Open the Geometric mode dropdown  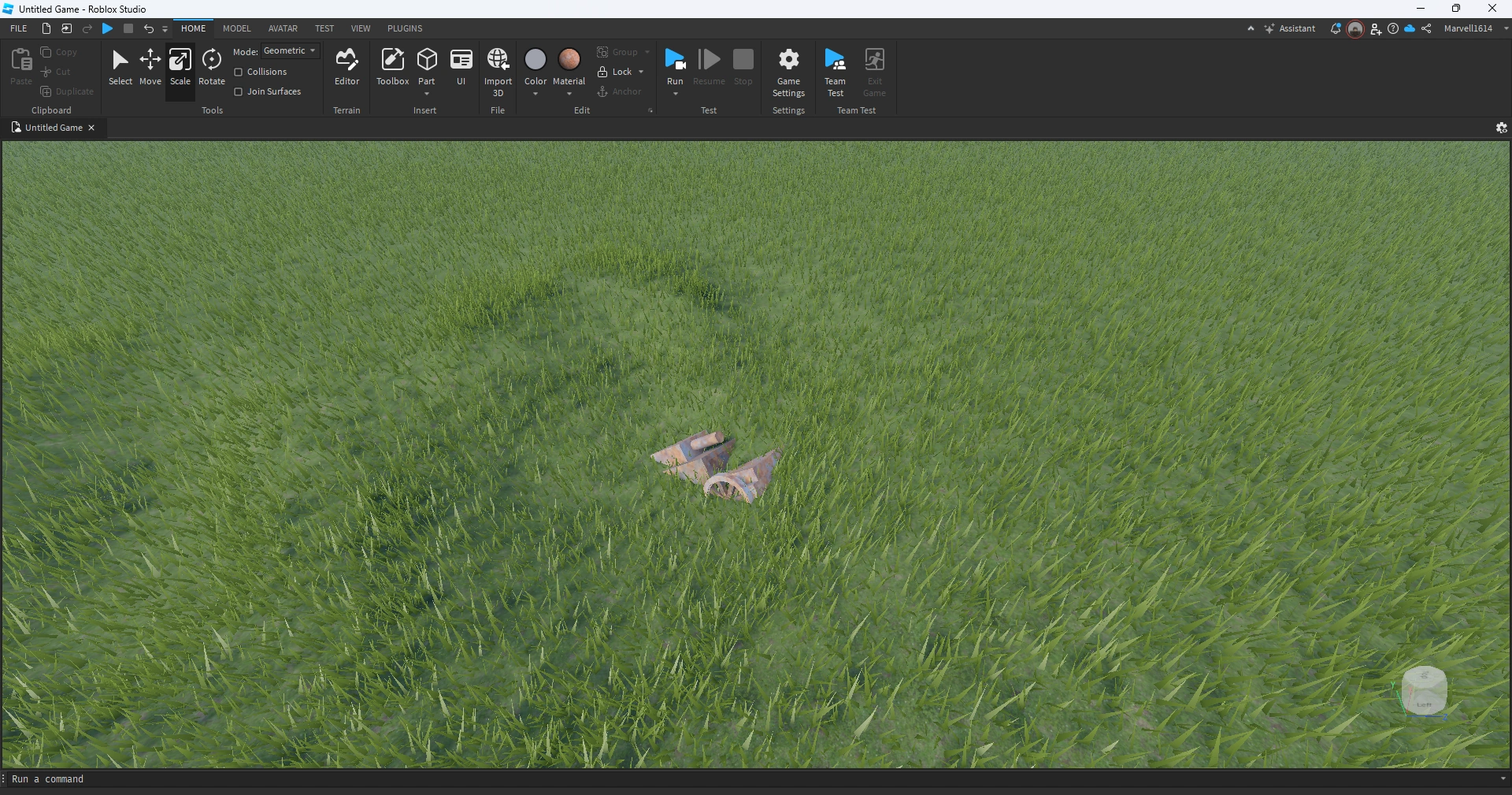[x=290, y=50]
